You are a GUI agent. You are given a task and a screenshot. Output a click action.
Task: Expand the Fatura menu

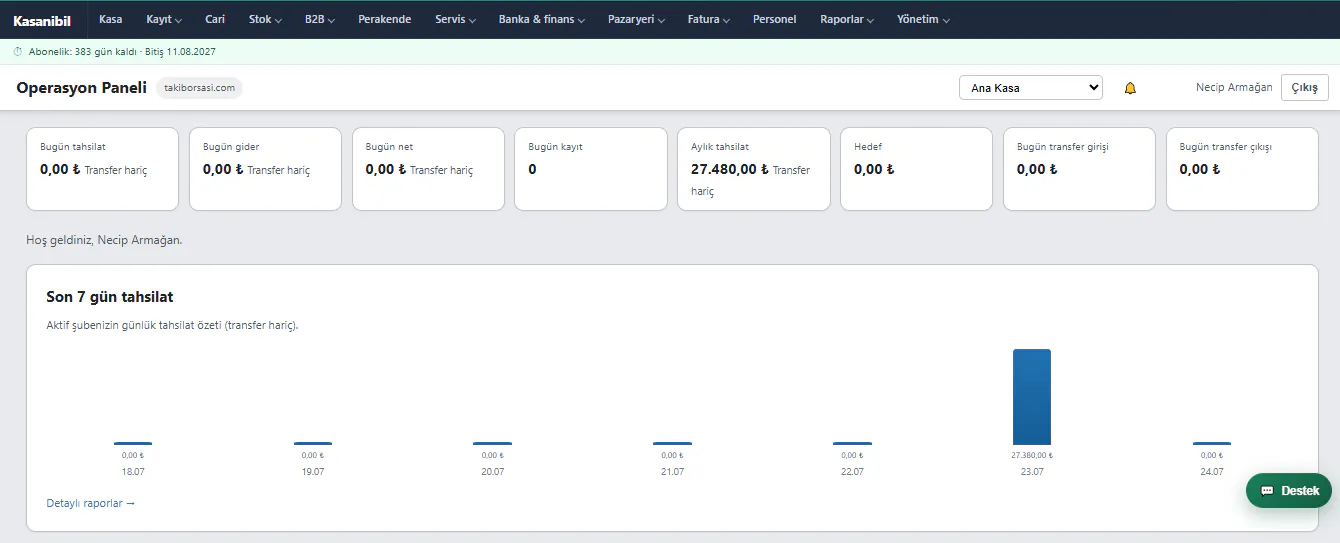(x=709, y=20)
